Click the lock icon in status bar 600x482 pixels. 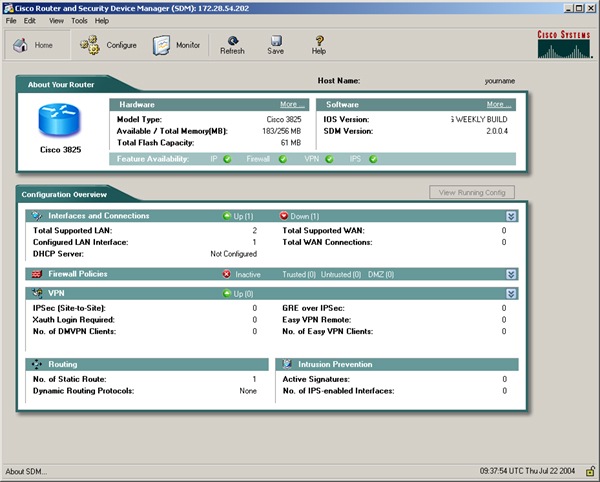(590, 471)
